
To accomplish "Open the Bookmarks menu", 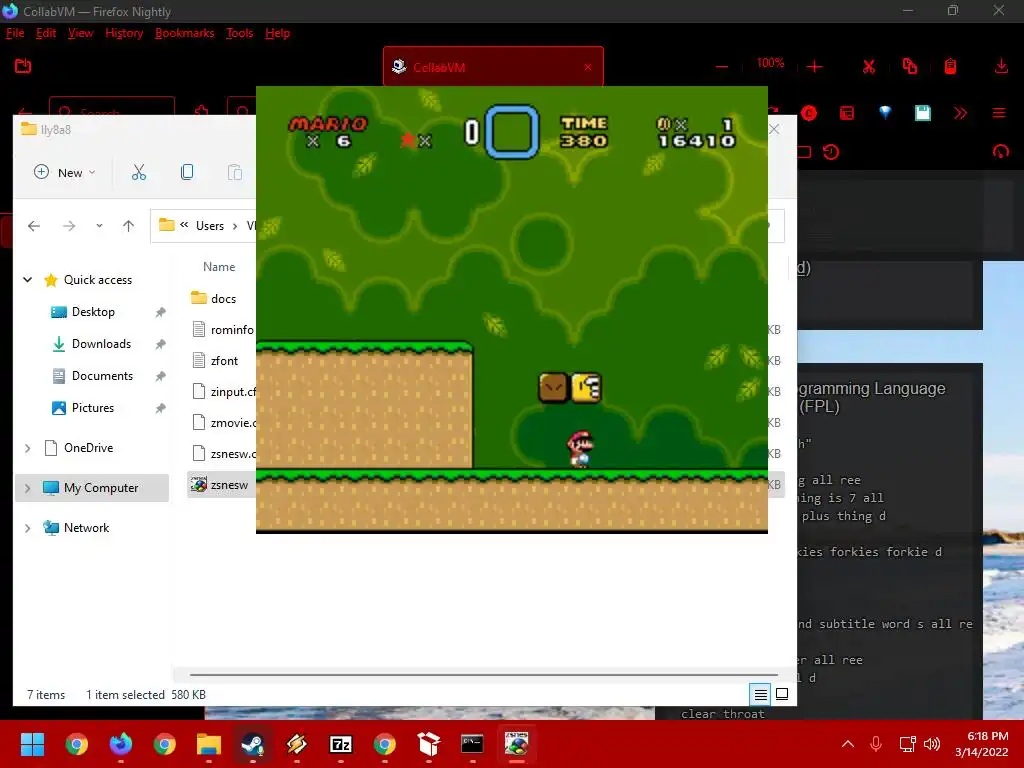I will (185, 33).
